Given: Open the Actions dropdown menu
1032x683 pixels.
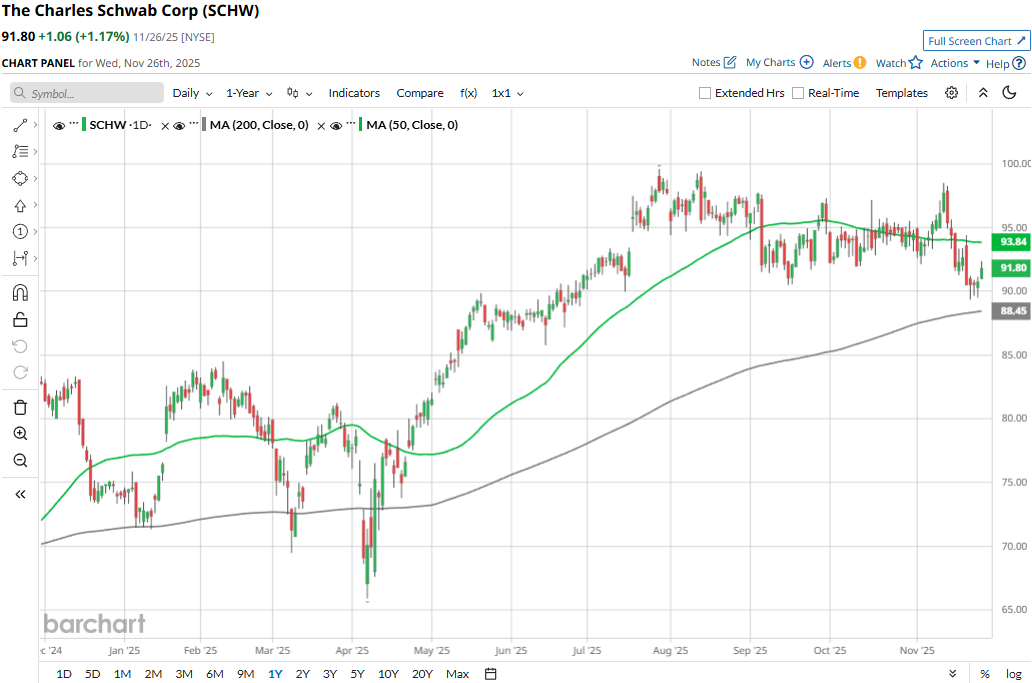Looking at the screenshot, I should pos(955,63).
